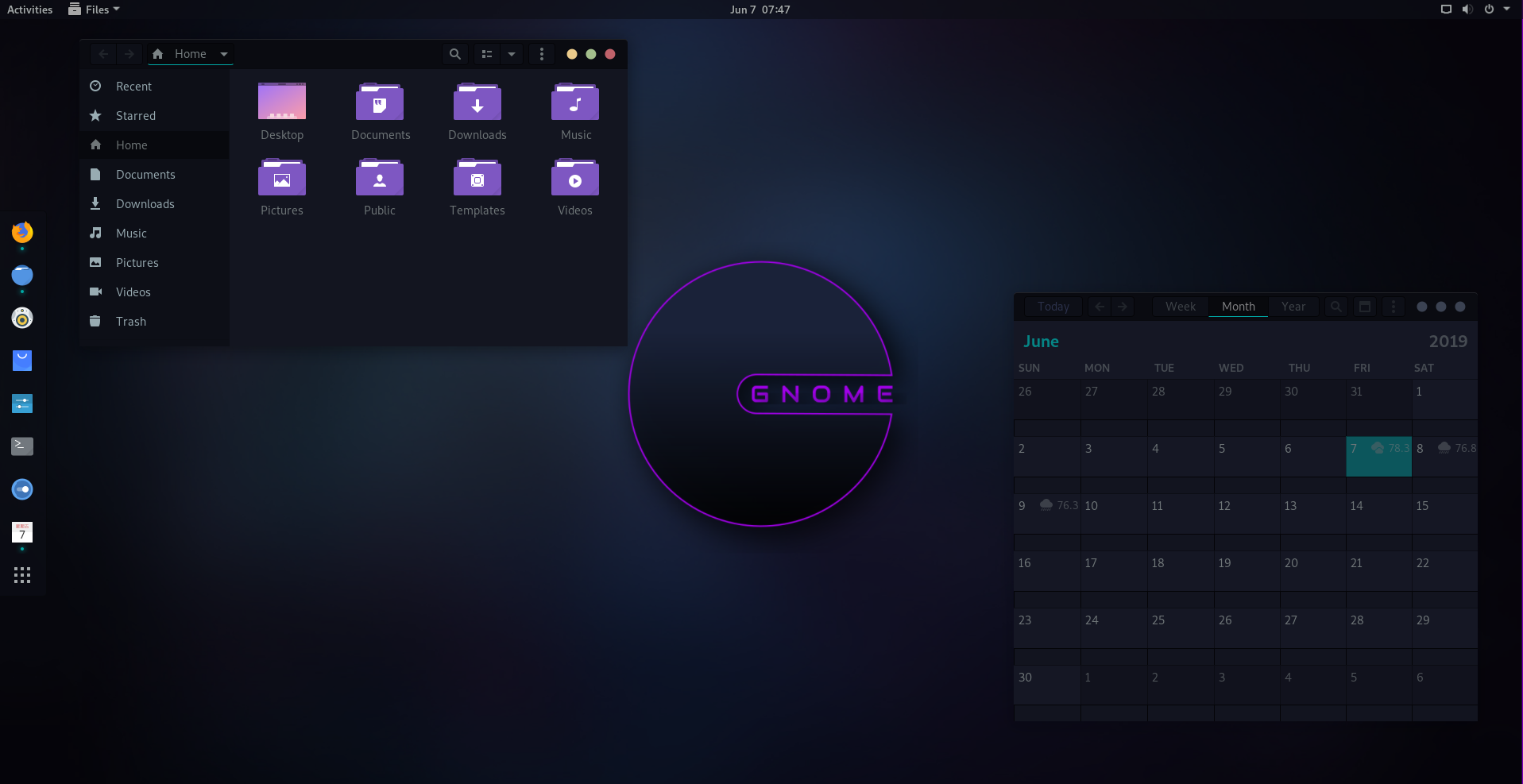Expand the Home path dropdown
This screenshot has width=1523, height=784.
(x=224, y=54)
